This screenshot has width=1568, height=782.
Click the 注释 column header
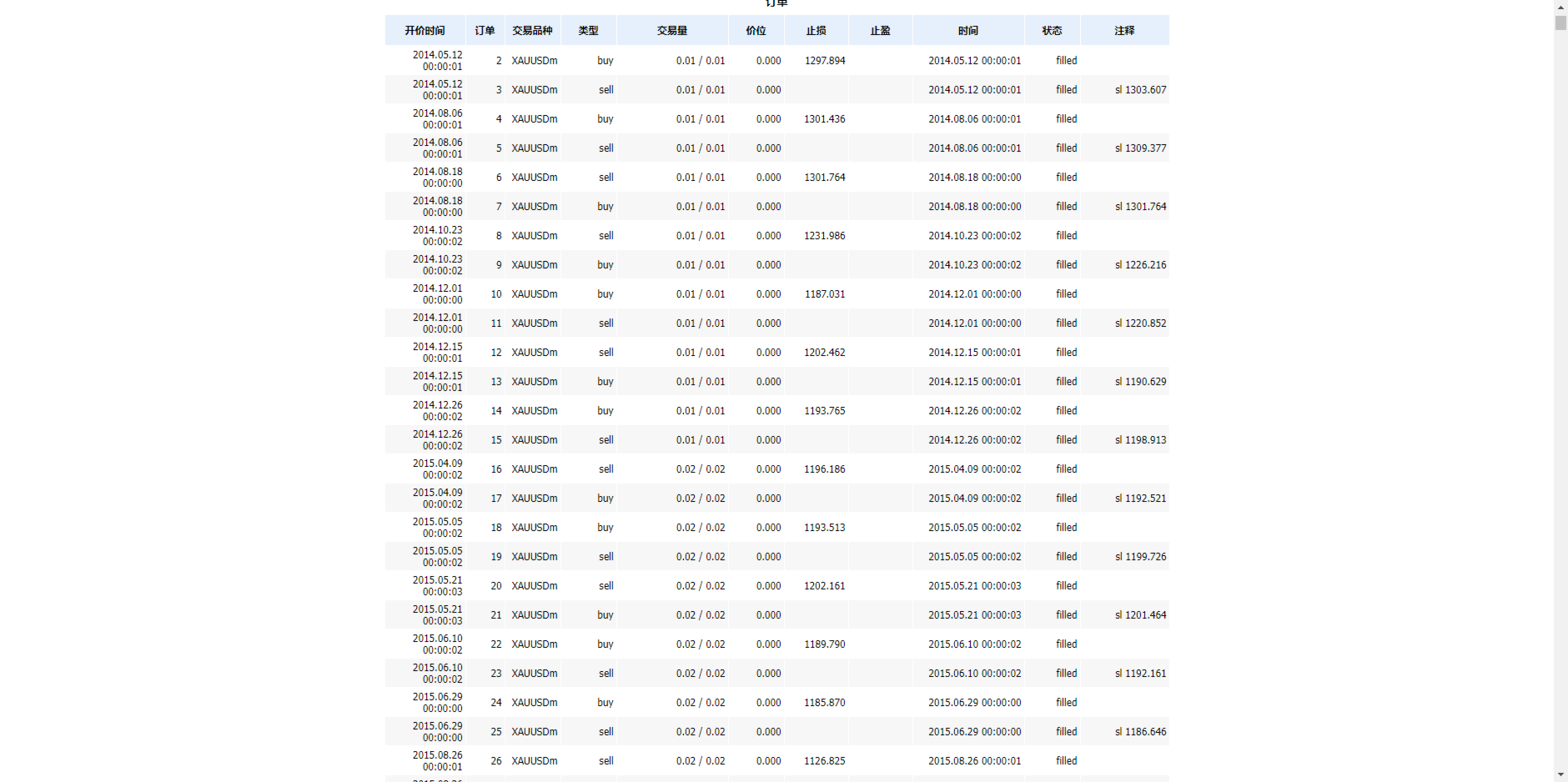coord(1124,30)
